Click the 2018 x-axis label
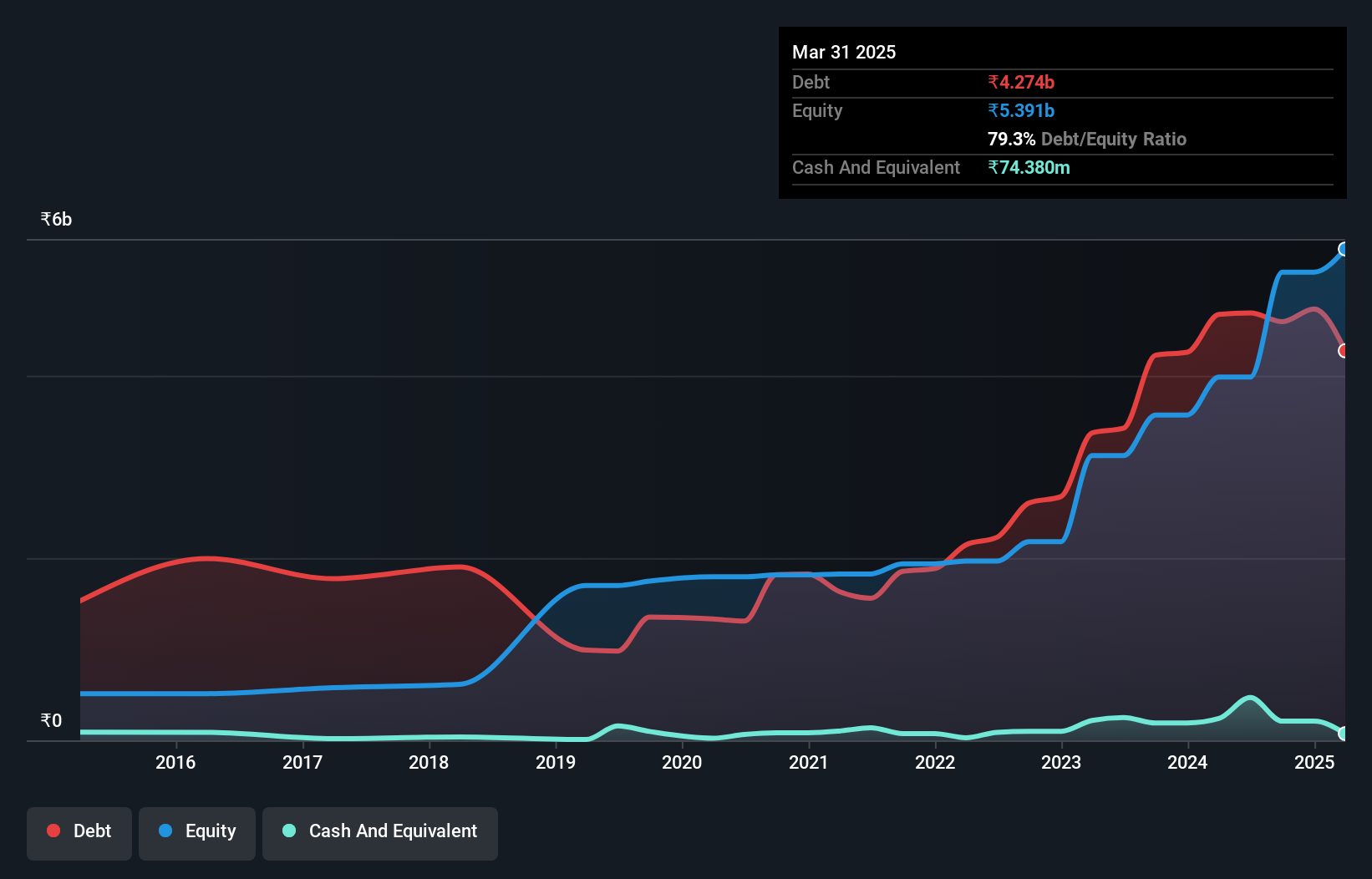The height and width of the screenshot is (879, 1372). point(429,762)
